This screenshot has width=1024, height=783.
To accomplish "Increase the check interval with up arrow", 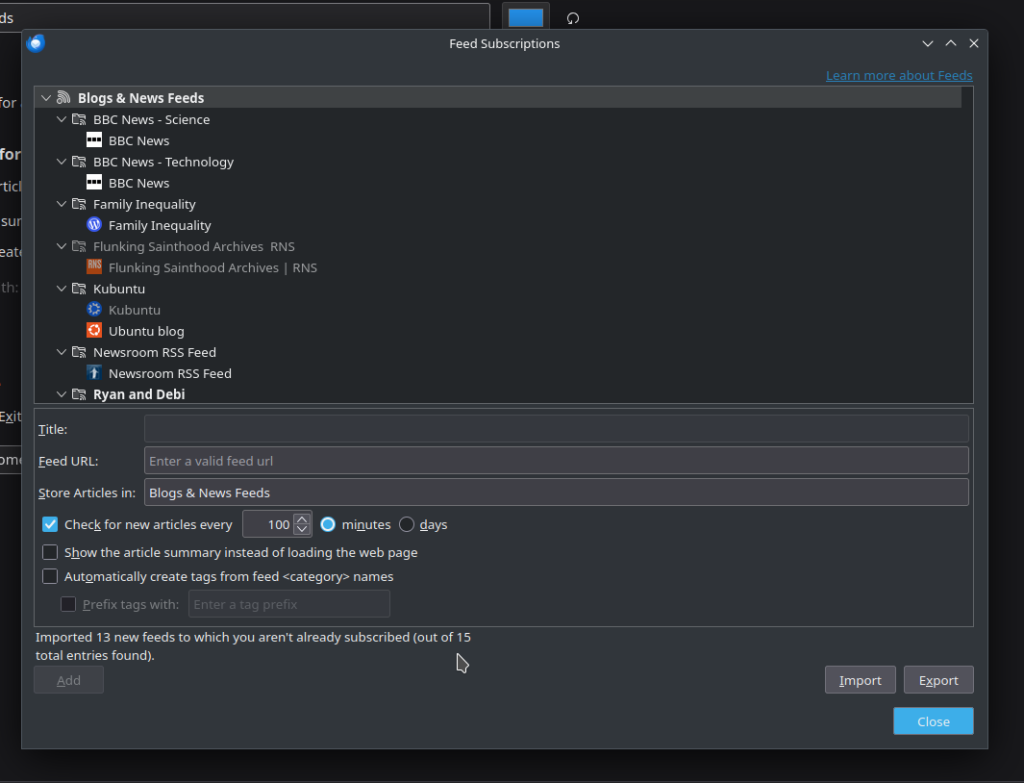I will tap(302, 518).
